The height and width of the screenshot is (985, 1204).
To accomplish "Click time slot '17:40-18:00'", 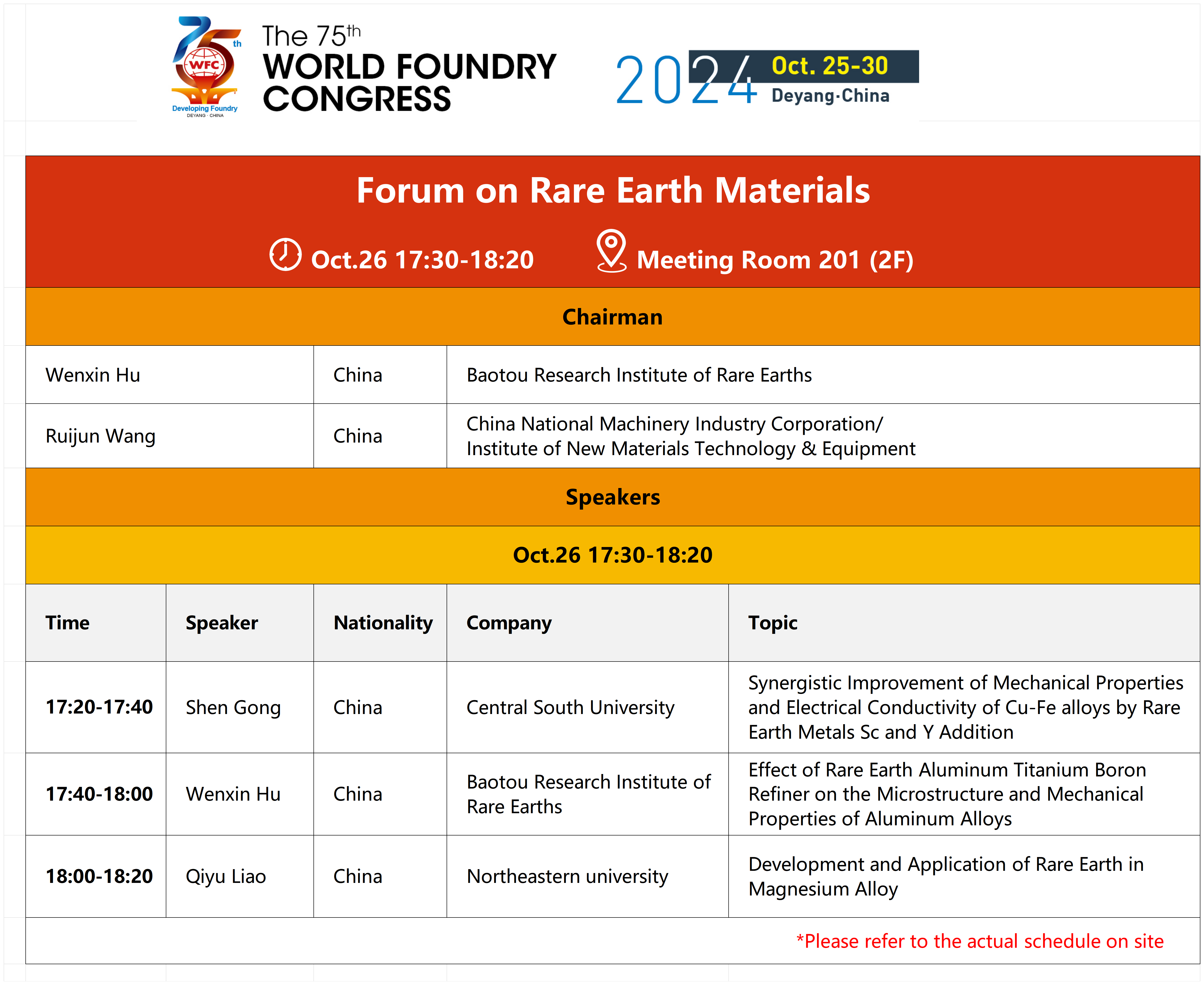I will [x=99, y=794].
